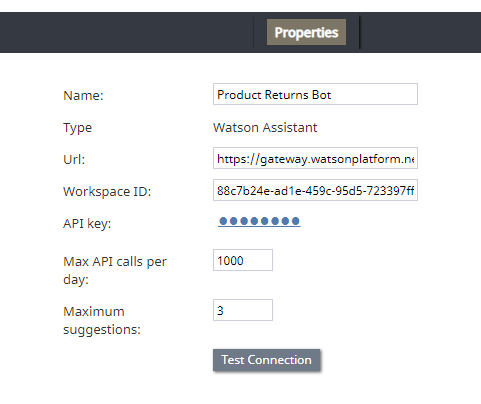481x404 pixels.
Task: Click the divider right of the Properties tab
Action: pos(360,32)
